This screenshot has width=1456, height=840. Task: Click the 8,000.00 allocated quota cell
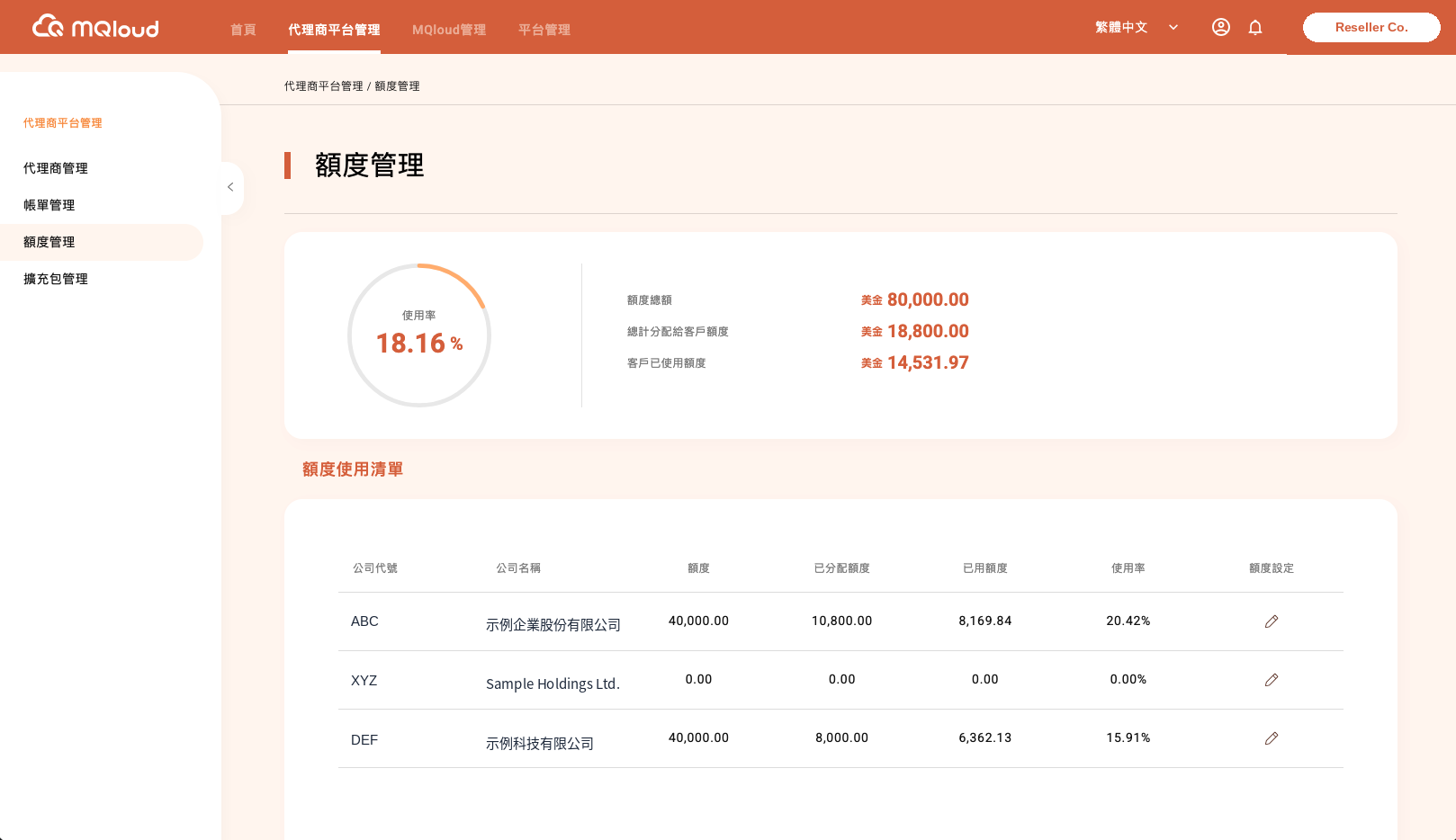click(842, 738)
